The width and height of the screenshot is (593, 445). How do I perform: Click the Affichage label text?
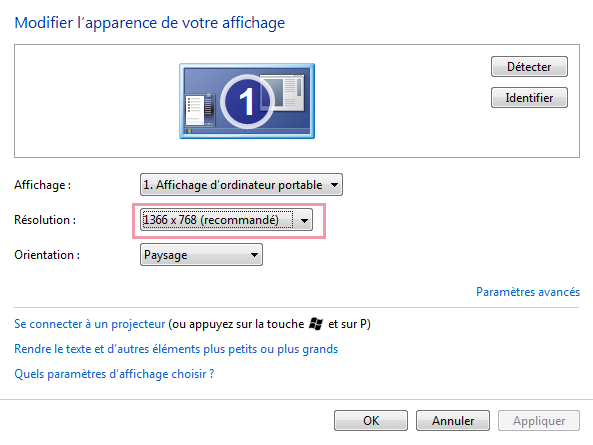click(42, 185)
